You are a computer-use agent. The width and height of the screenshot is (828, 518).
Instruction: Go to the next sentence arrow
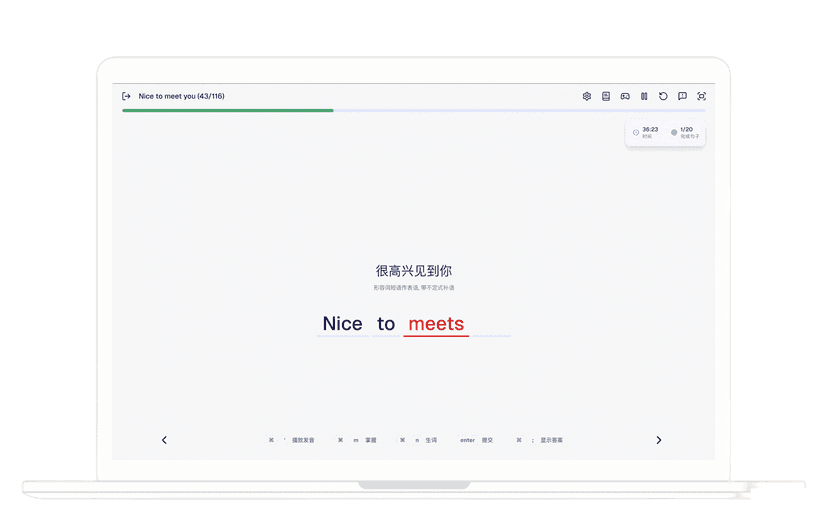pos(658,440)
